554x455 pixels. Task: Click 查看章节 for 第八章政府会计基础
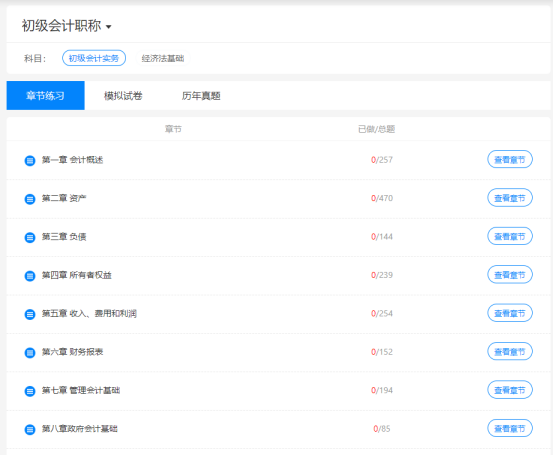pyautogui.click(x=510, y=428)
